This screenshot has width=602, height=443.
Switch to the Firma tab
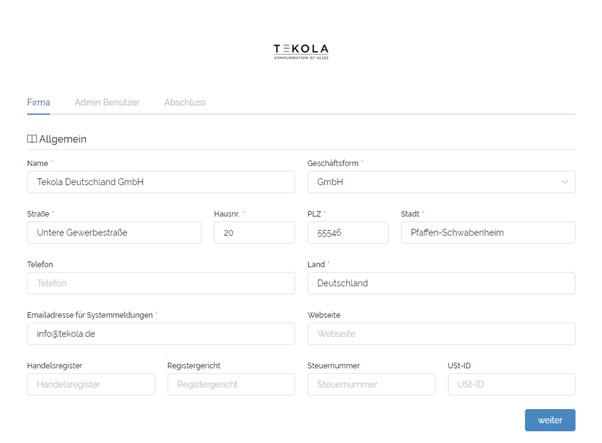[38, 102]
